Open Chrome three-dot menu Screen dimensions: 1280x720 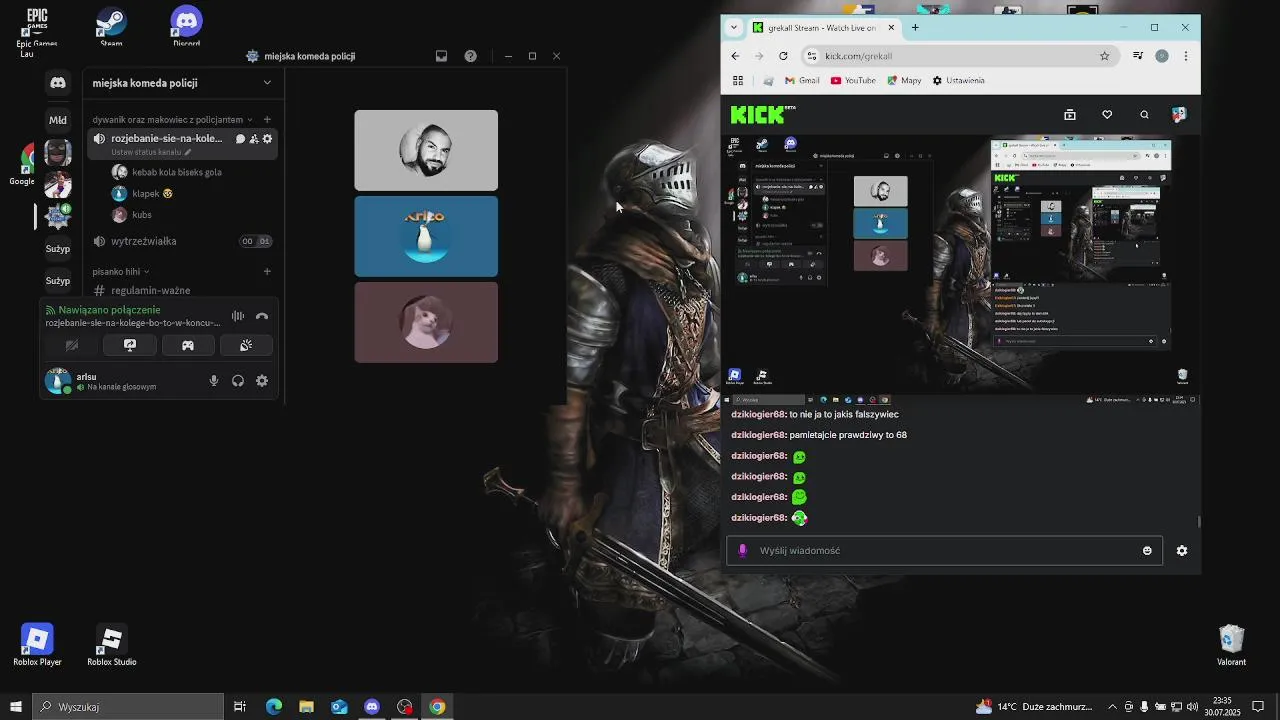[x=1186, y=56]
